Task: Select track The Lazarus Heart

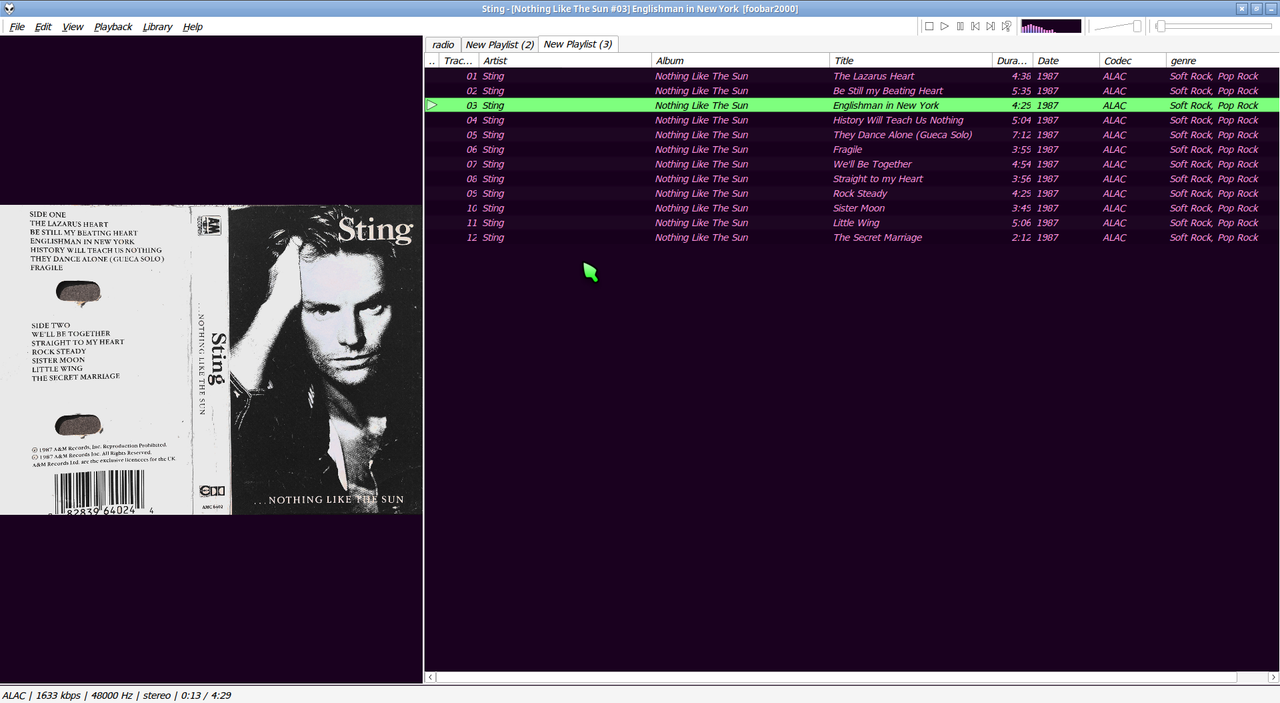Action: tap(852, 76)
